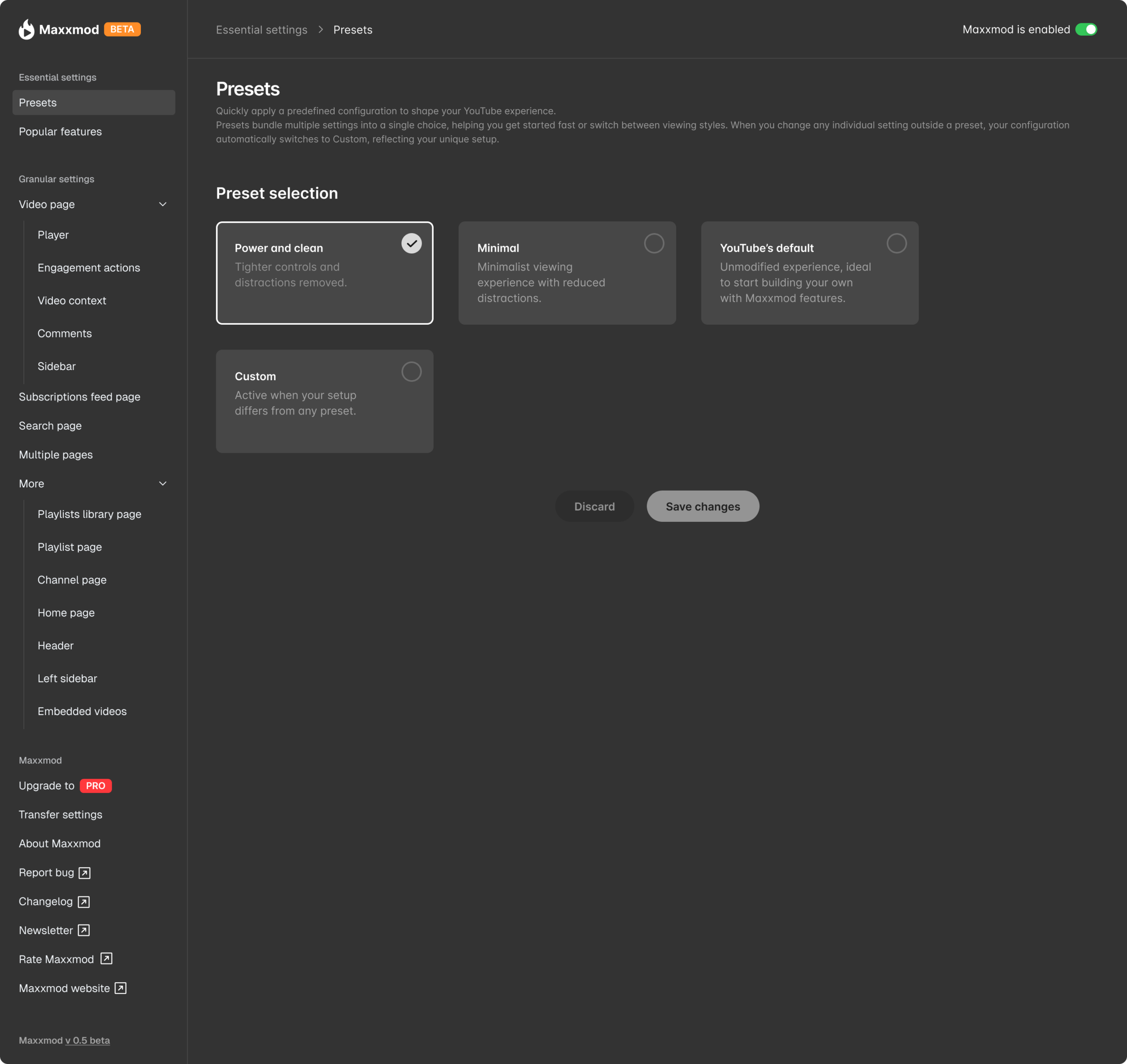Click the external link icon beside Rate Maxxmod
The image size is (1127, 1064).
point(106,958)
